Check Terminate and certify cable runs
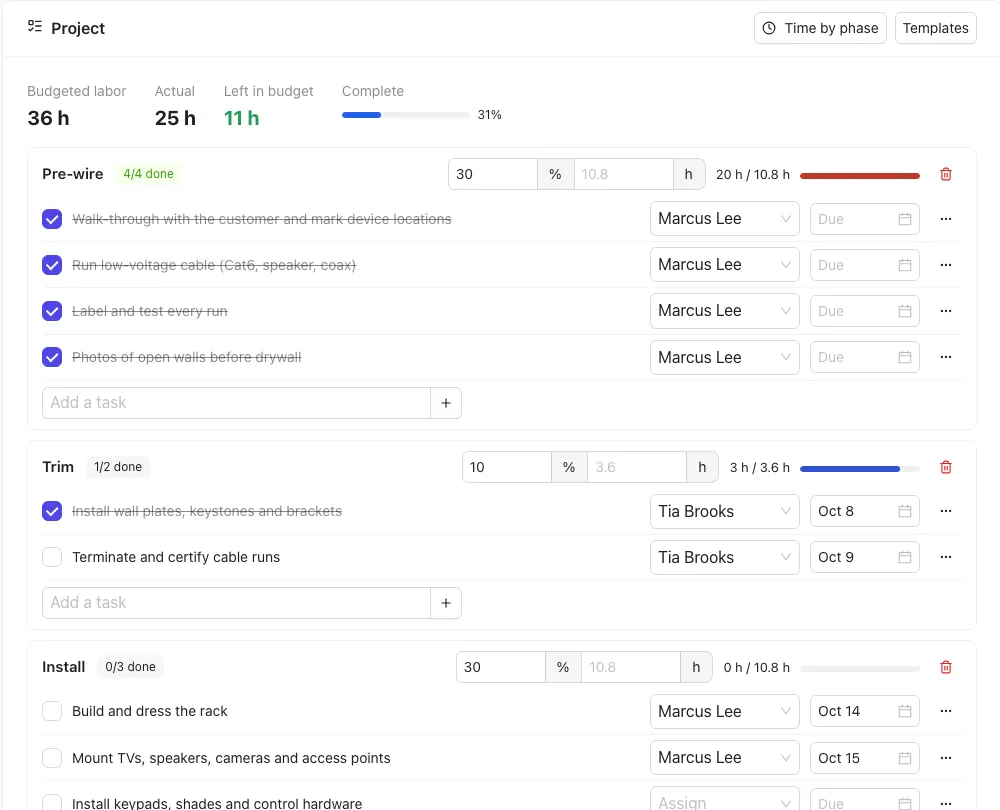Image resolution: width=1000 pixels, height=810 pixels. click(52, 557)
